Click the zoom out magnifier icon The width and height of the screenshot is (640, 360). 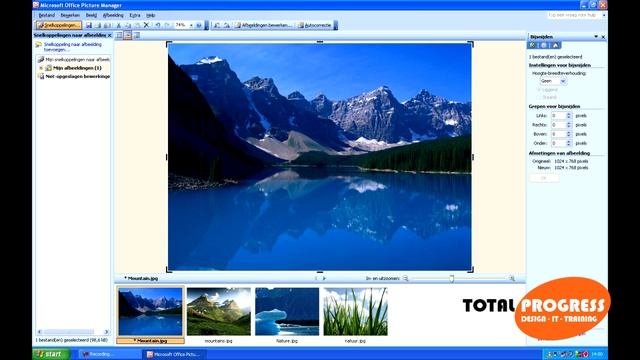coord(406,278)
